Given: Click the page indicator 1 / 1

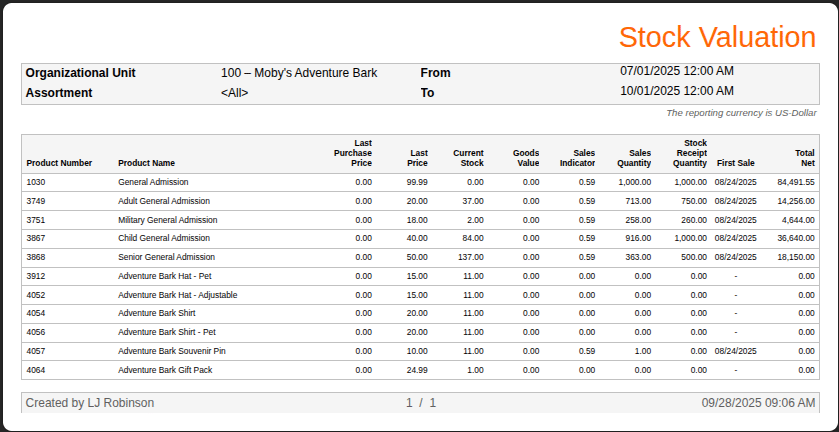Looking at the screenshot, I should (421, 403).
